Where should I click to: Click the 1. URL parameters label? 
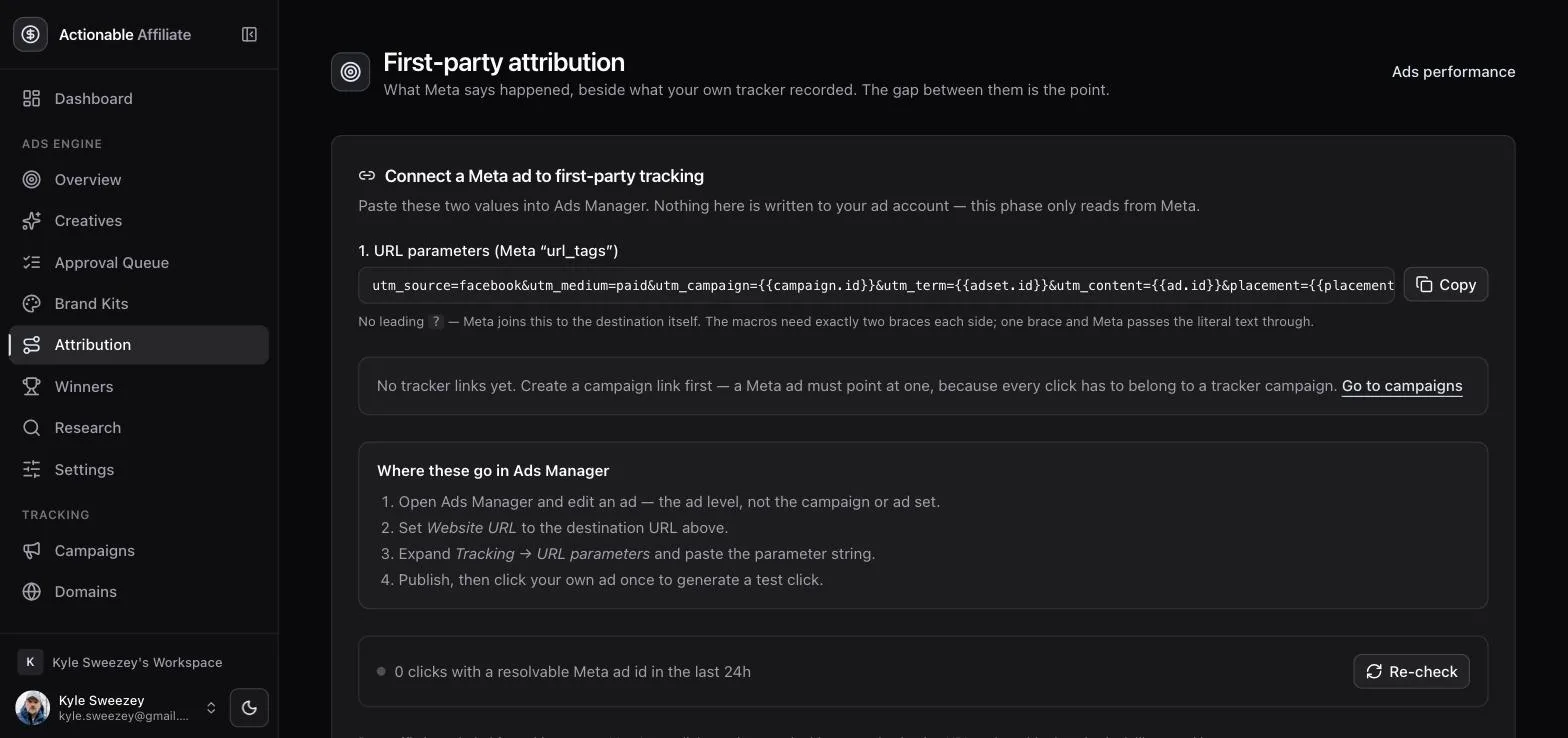pos(488,251)
